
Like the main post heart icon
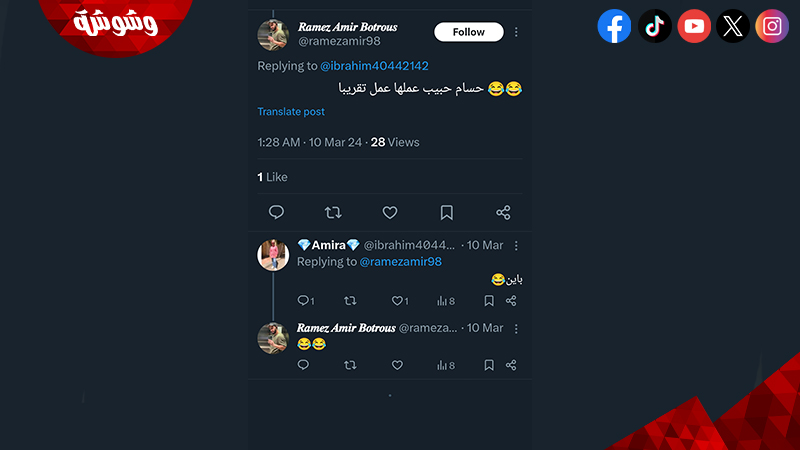(x=390, y=212)
